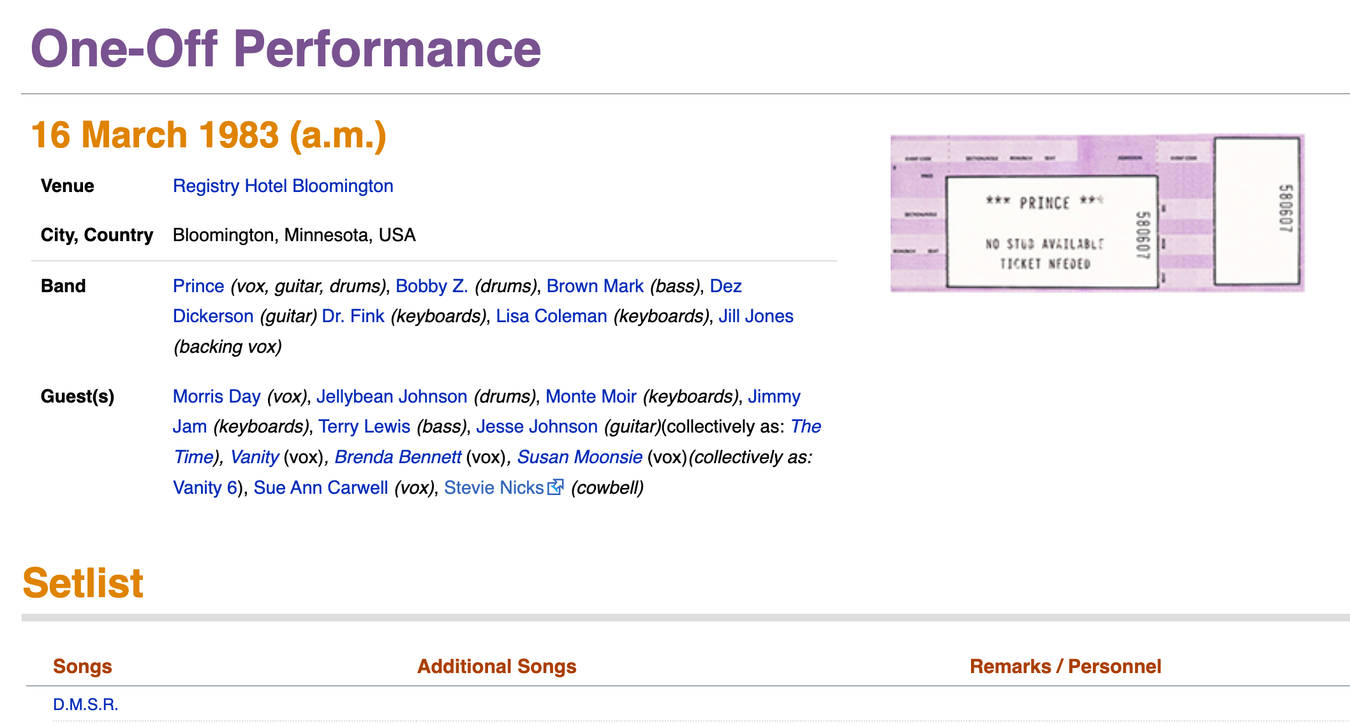Select the 16 March 1983 (a.m.) date heading

(x=209, y=135)
